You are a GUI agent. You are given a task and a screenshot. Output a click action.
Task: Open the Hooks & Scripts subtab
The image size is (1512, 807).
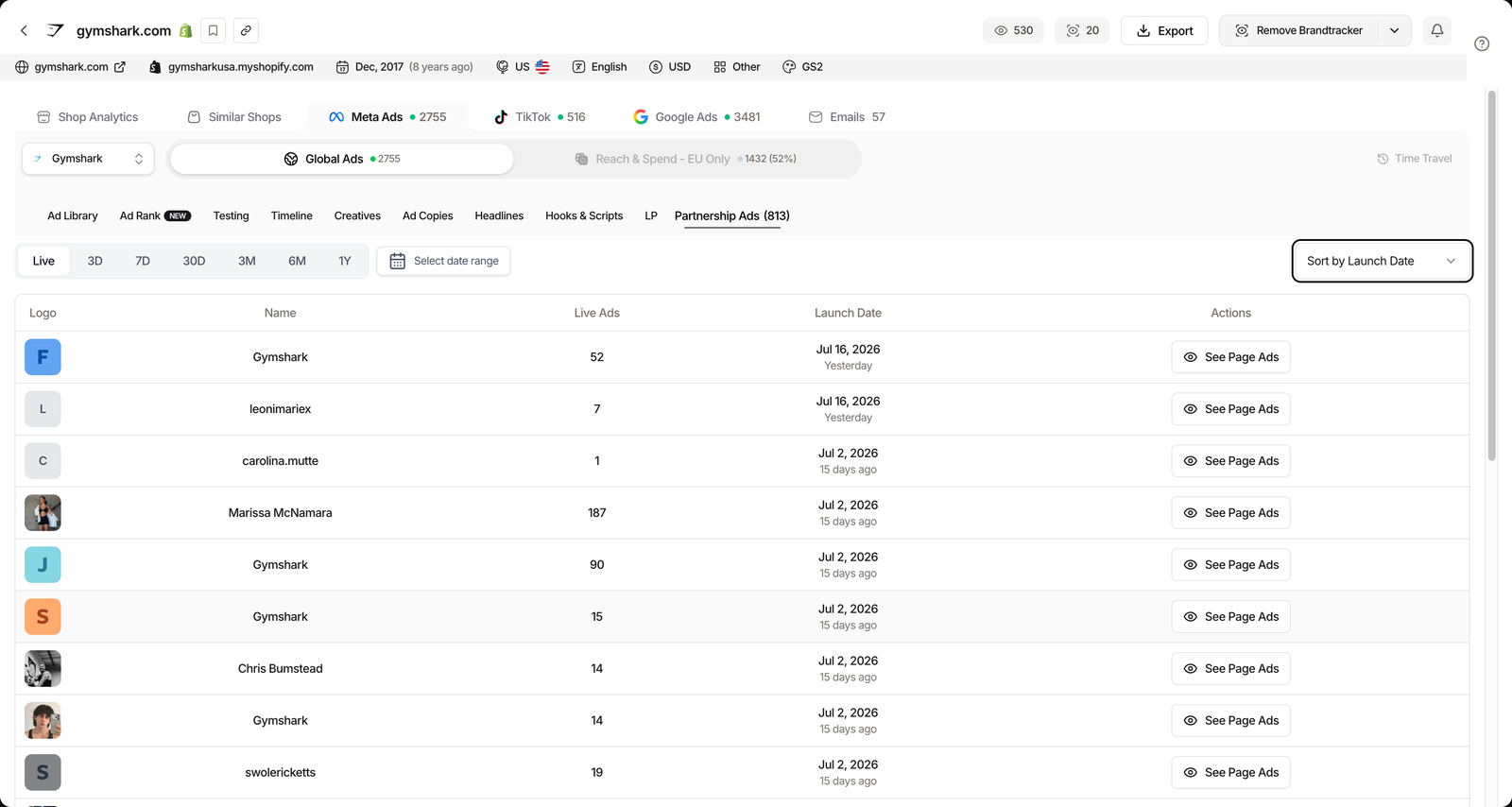584,215
